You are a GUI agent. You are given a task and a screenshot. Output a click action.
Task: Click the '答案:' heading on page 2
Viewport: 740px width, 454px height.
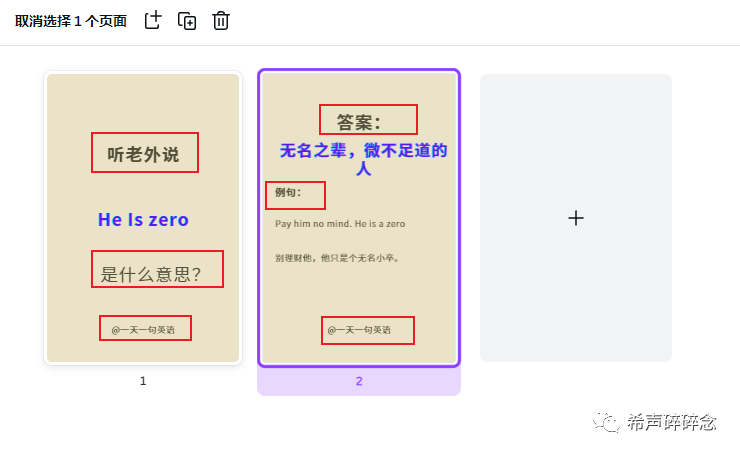click(x=359, y=123)
